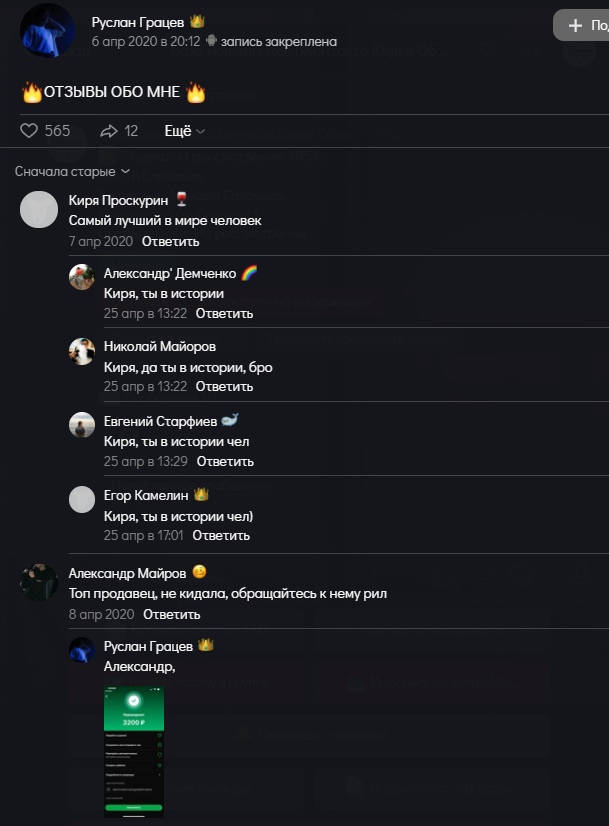The image size is (609, 826).
Task: Open the green payment screenshot thumbnail
Action: point(134,751)
